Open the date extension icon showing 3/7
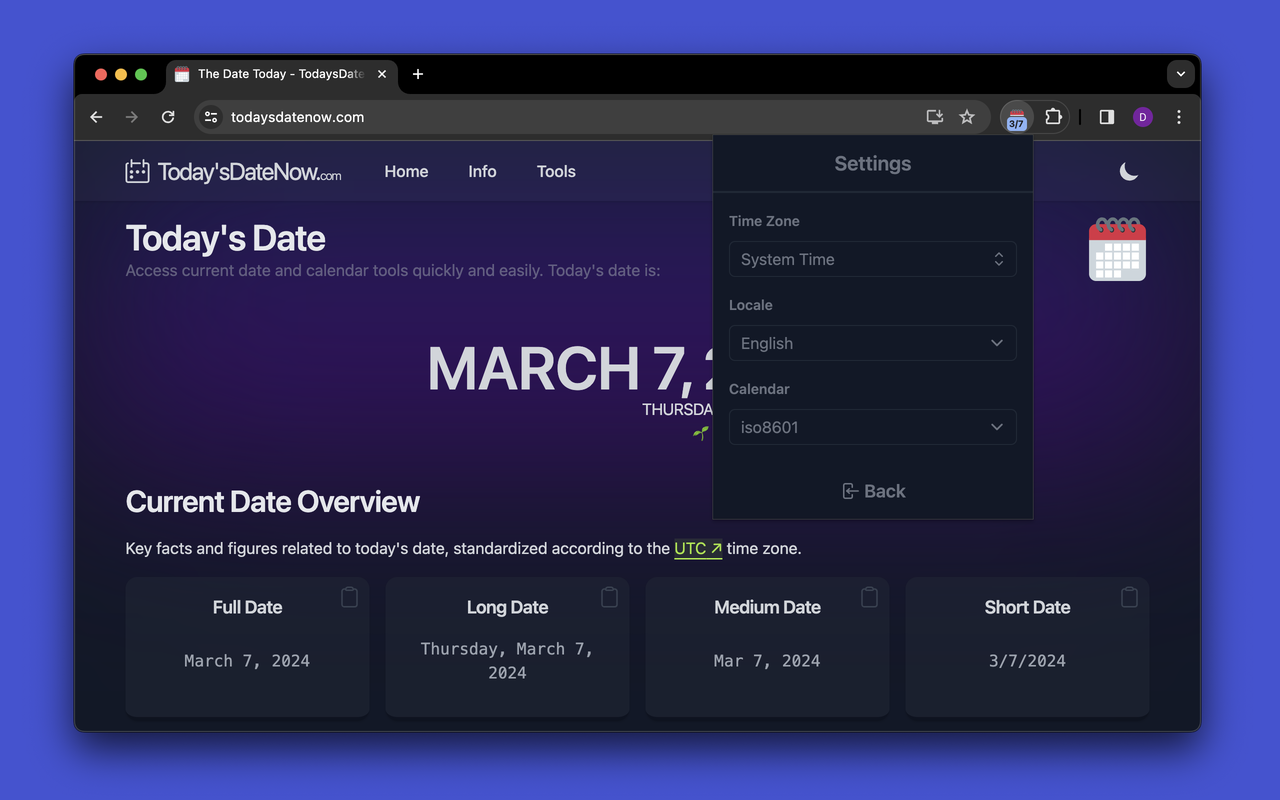Viewport: 1280px width, 800px height. pyautogui.click(x=1017, y=117)
